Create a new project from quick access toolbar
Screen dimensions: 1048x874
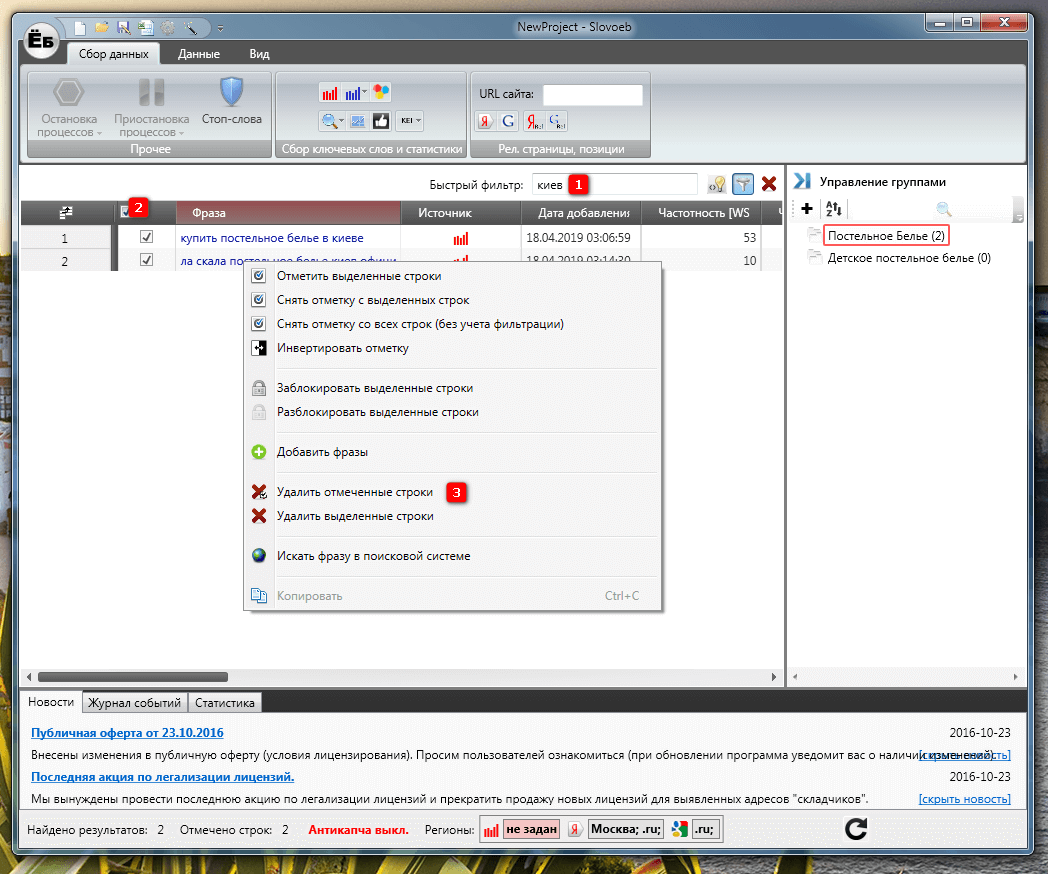(80, 27)
